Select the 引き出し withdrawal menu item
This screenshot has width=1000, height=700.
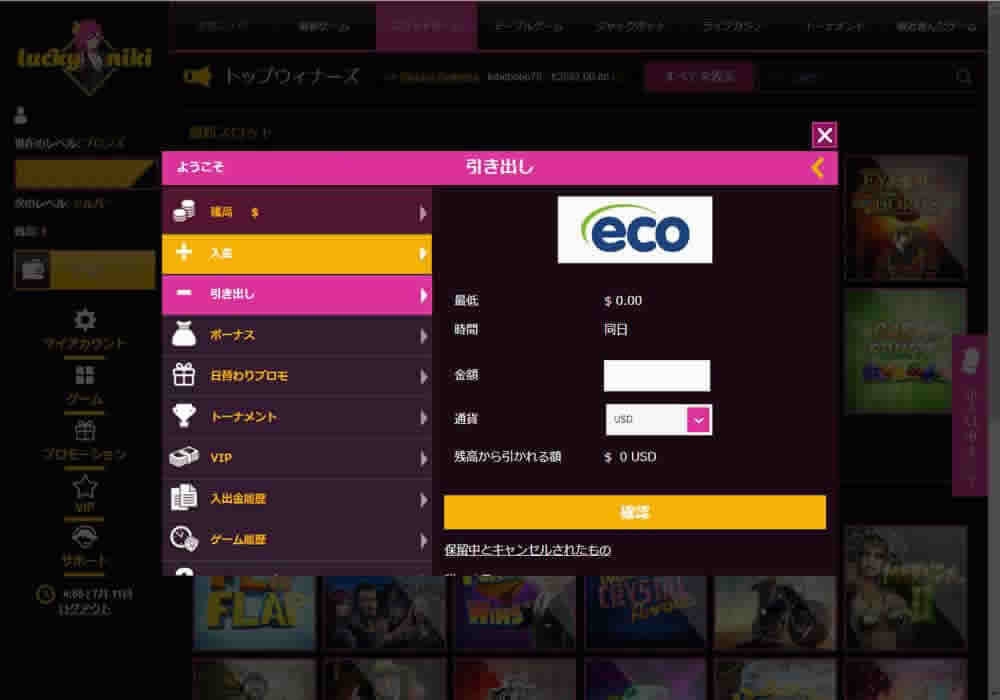pyautogui.click(x=297, y=294)
